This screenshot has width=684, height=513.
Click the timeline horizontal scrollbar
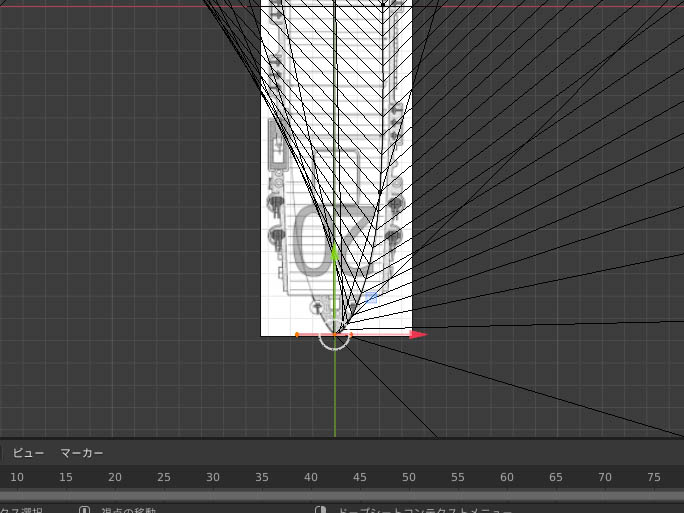tap(342, 496)
